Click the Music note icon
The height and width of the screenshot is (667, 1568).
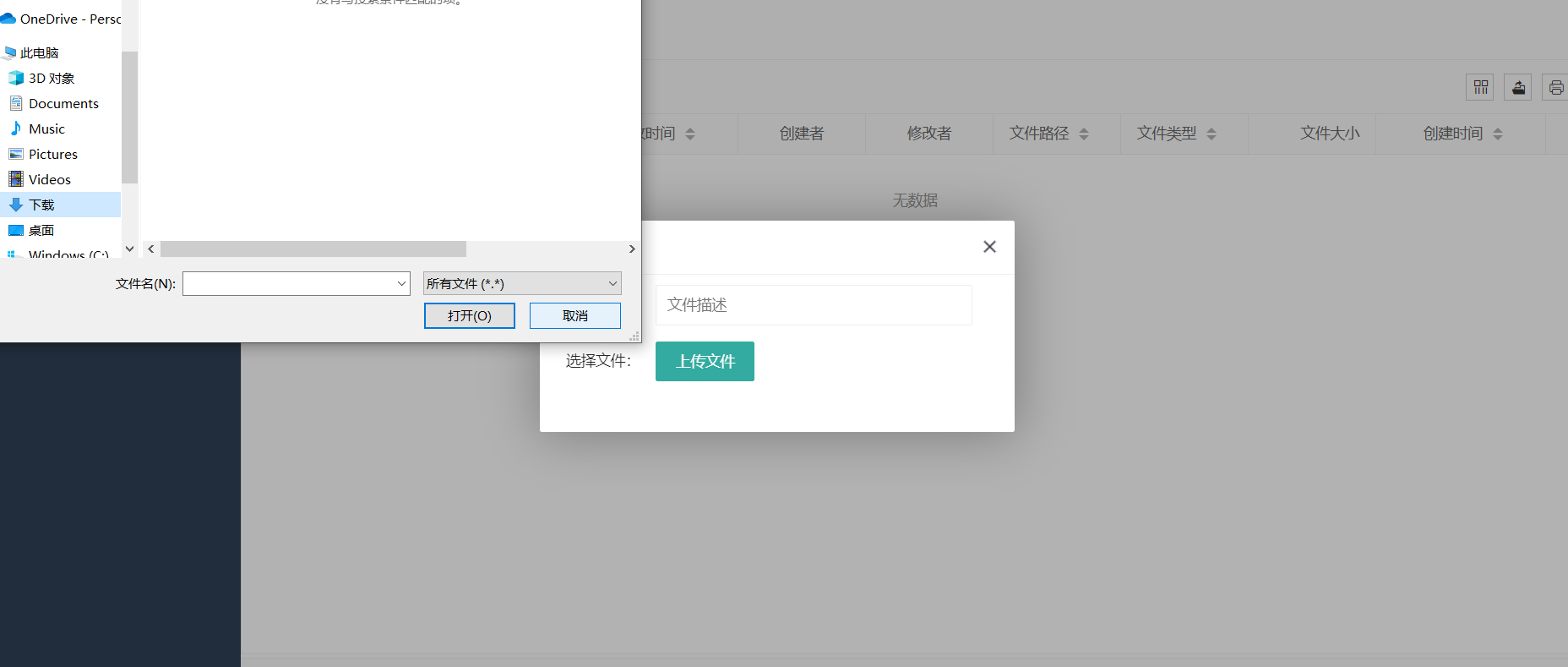pyautogui.click(x=16, y=128)
